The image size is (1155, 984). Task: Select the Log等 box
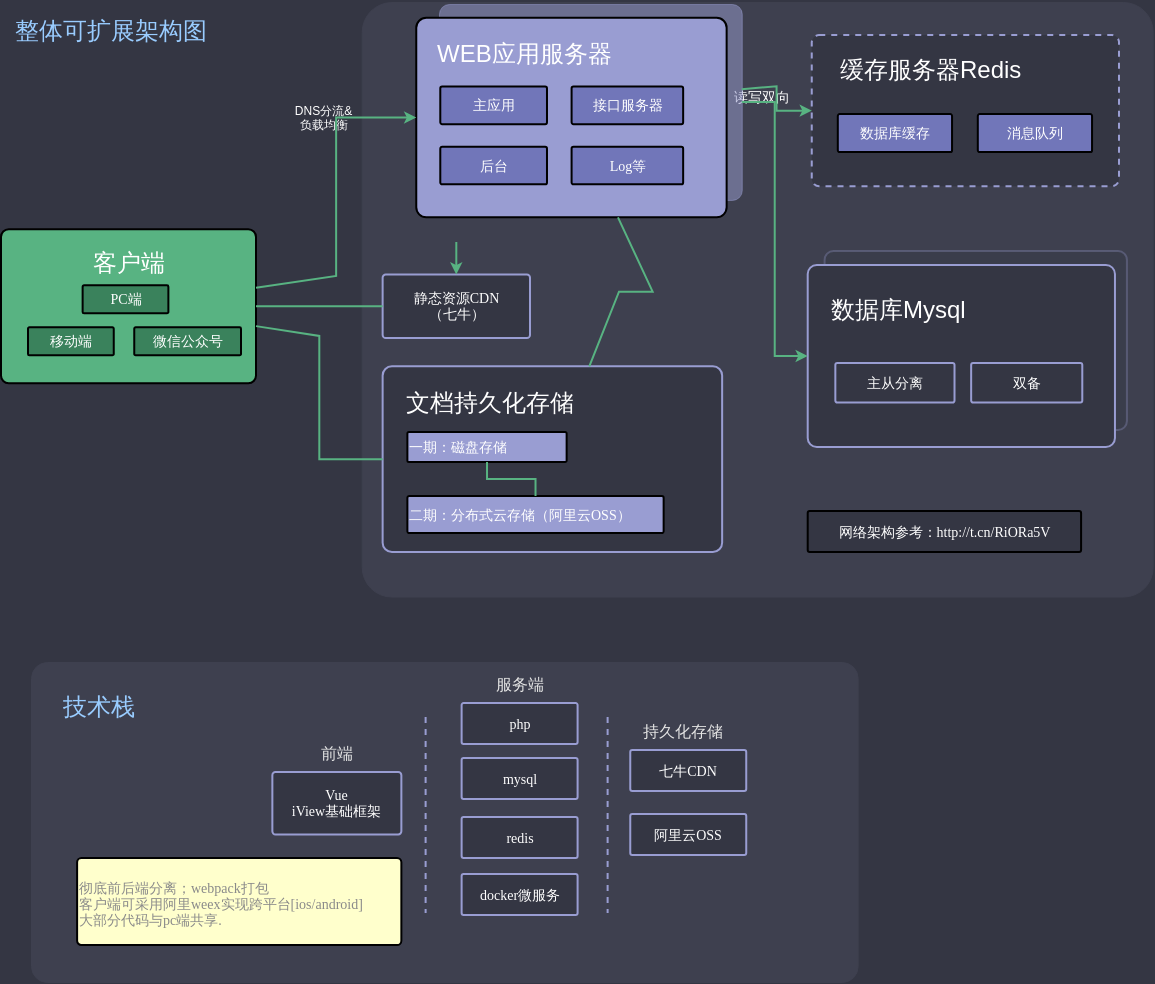pos(627,166)
